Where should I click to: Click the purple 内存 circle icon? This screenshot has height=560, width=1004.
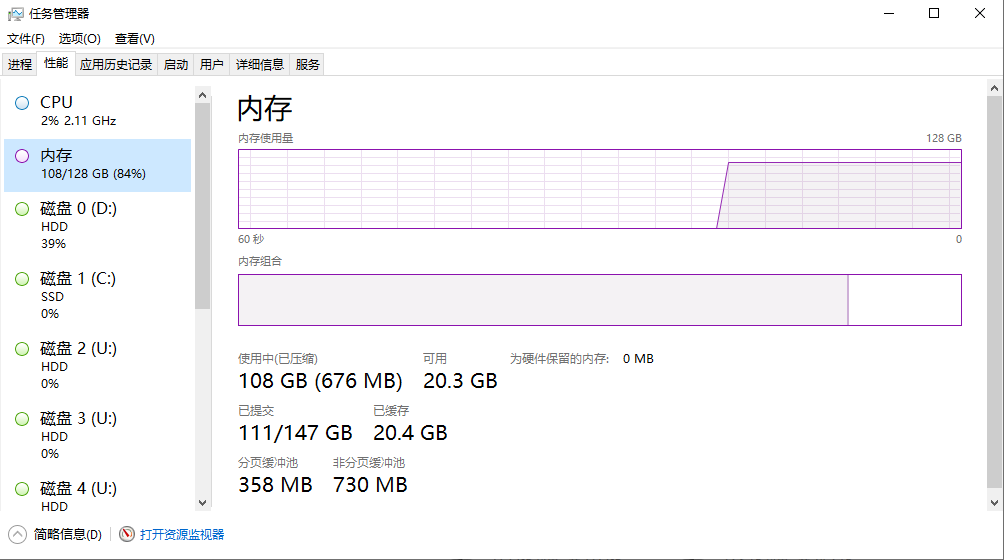pos(22,156)
